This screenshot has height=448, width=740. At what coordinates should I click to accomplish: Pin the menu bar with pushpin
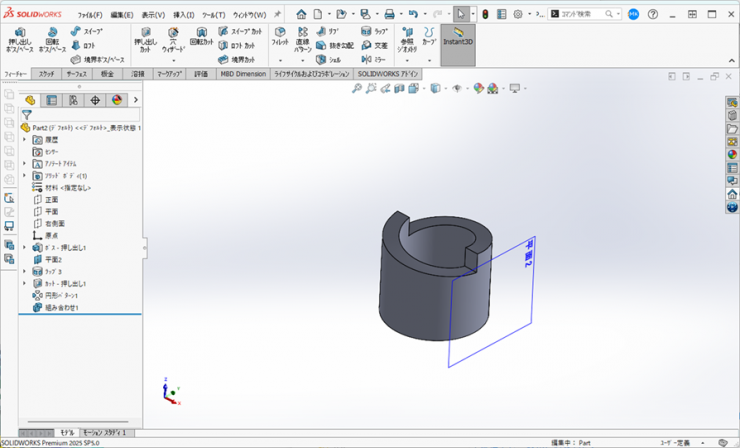(276, 15)
